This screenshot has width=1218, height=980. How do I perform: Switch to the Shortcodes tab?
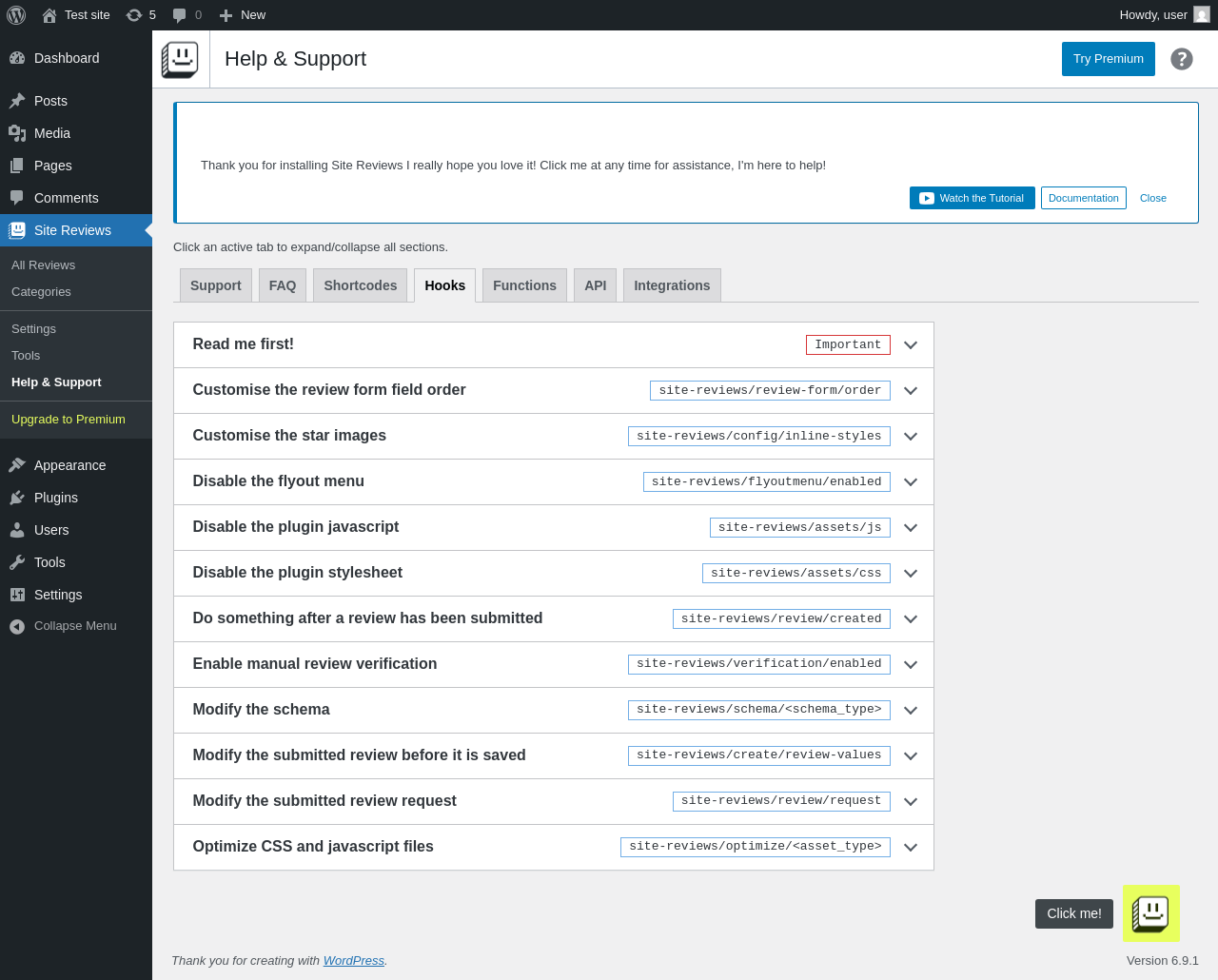pyautogui.click(x=360, y=285)
